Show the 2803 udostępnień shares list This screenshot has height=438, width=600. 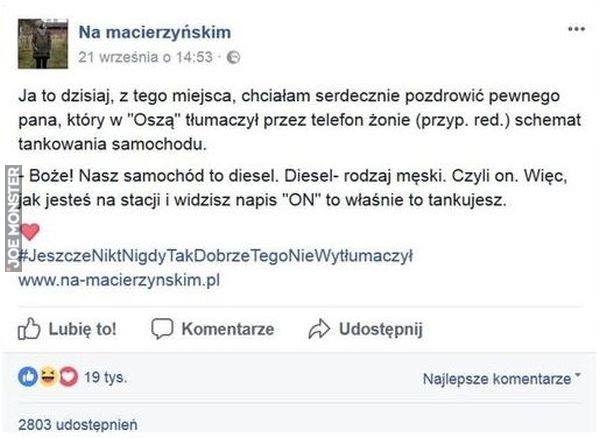(x=78, y=424)
